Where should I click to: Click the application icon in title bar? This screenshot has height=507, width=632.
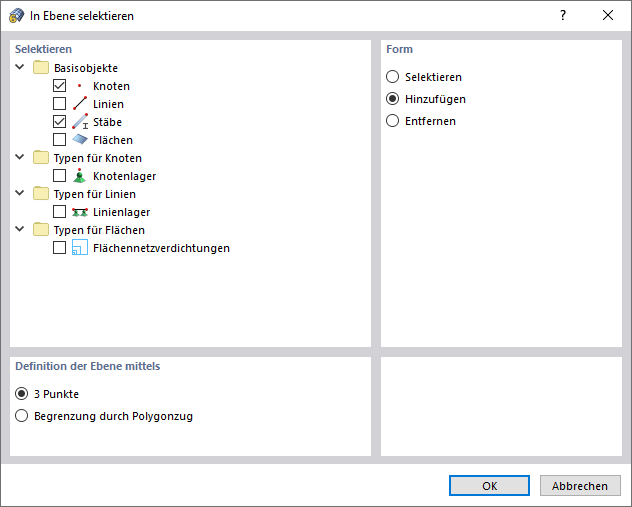(x=16, y=16)
